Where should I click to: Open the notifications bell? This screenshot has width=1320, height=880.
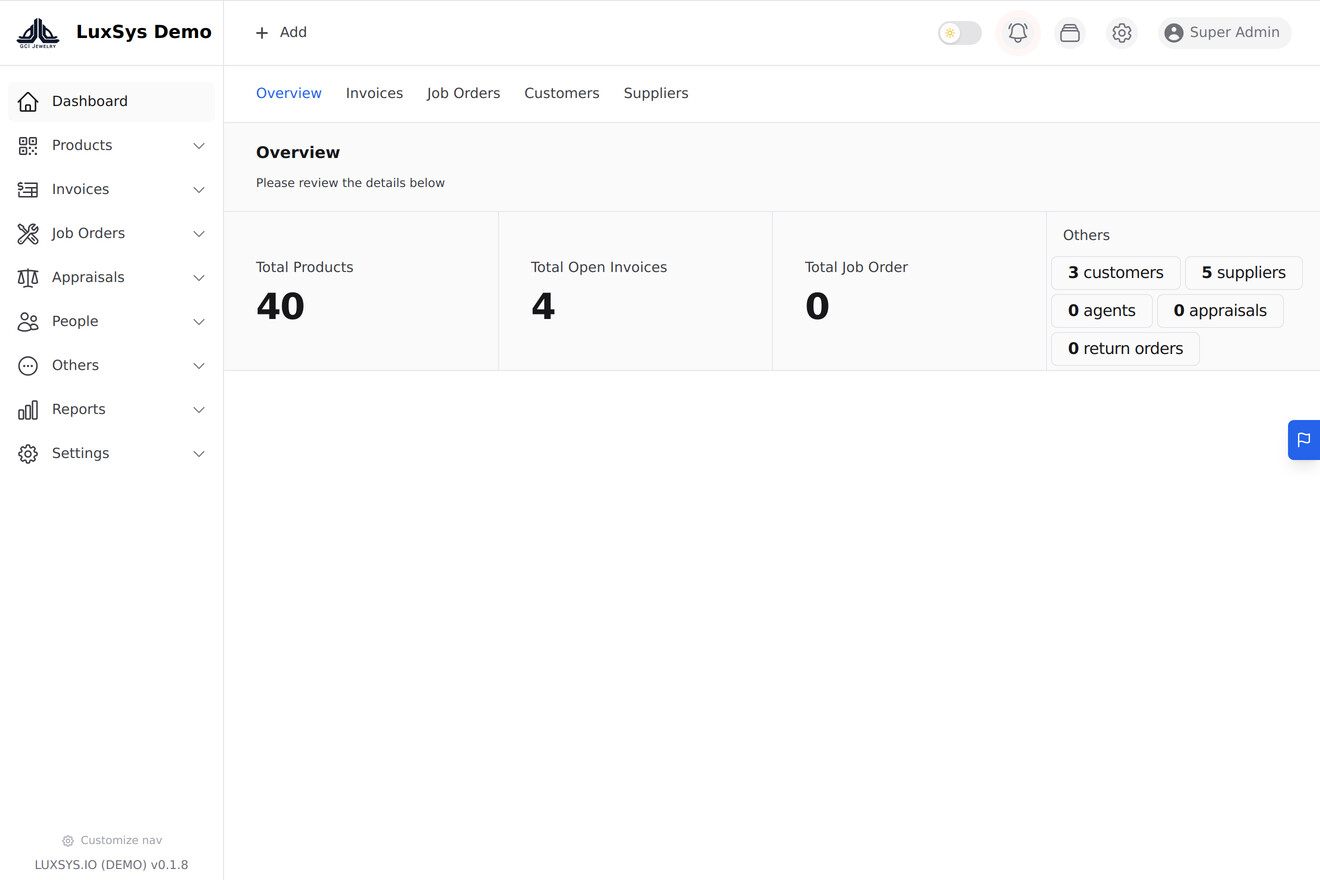[1018, 33]
